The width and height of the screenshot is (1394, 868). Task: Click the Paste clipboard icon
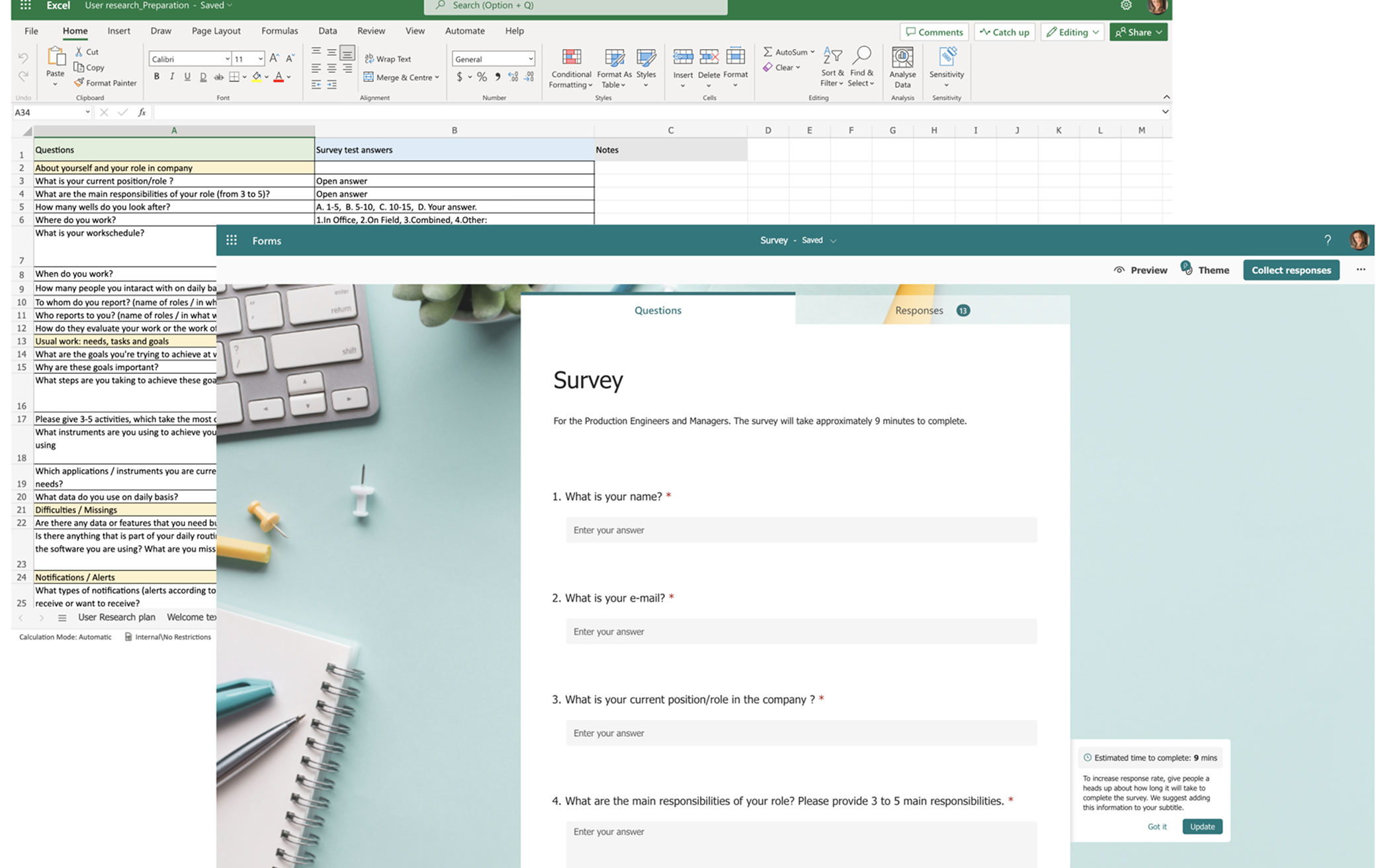(x=56, y=57)
